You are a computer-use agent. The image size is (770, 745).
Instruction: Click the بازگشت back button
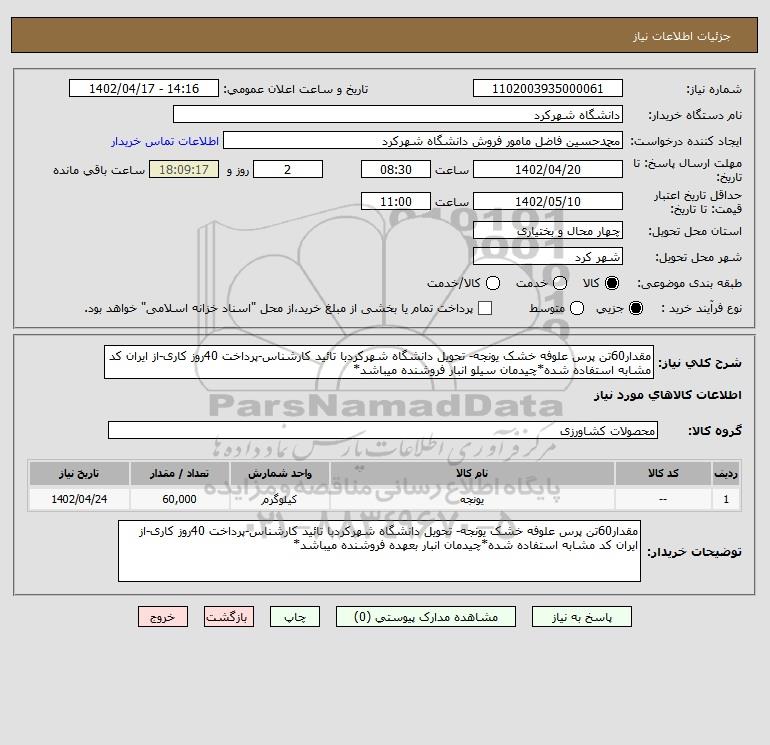(229, 617)
